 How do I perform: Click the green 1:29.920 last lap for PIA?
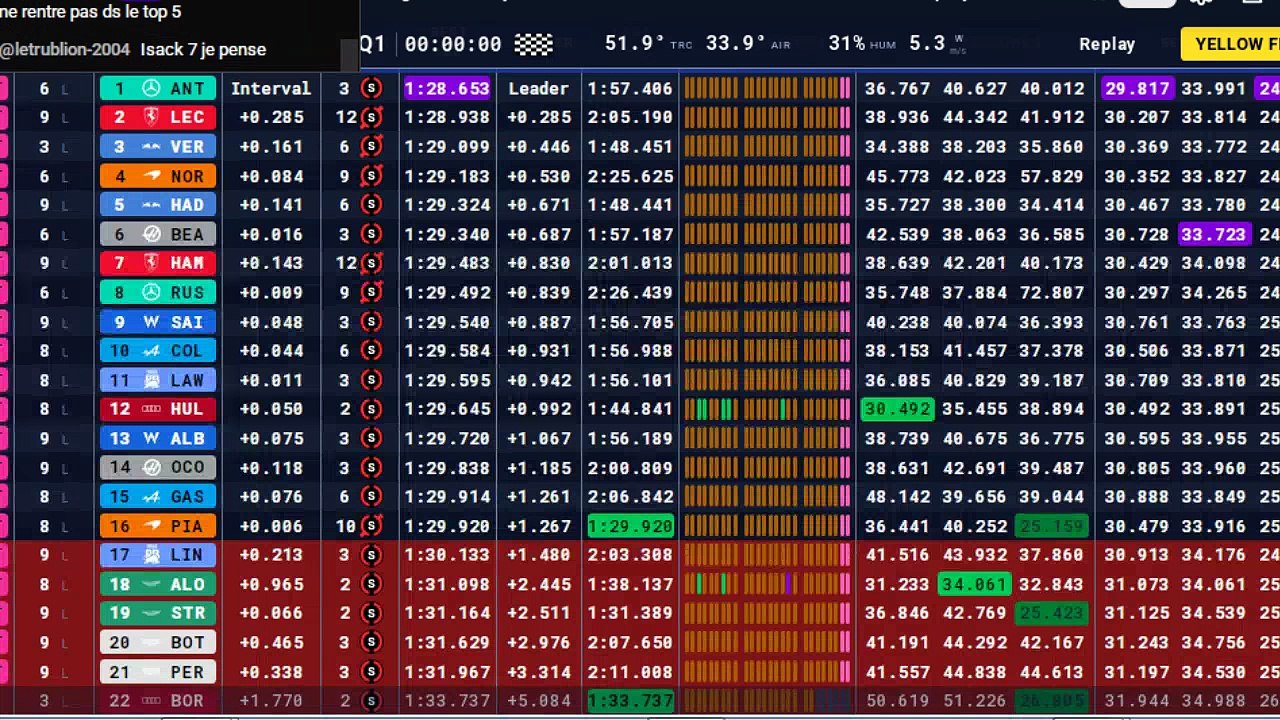pyautogui.click(x=630, y=526)
